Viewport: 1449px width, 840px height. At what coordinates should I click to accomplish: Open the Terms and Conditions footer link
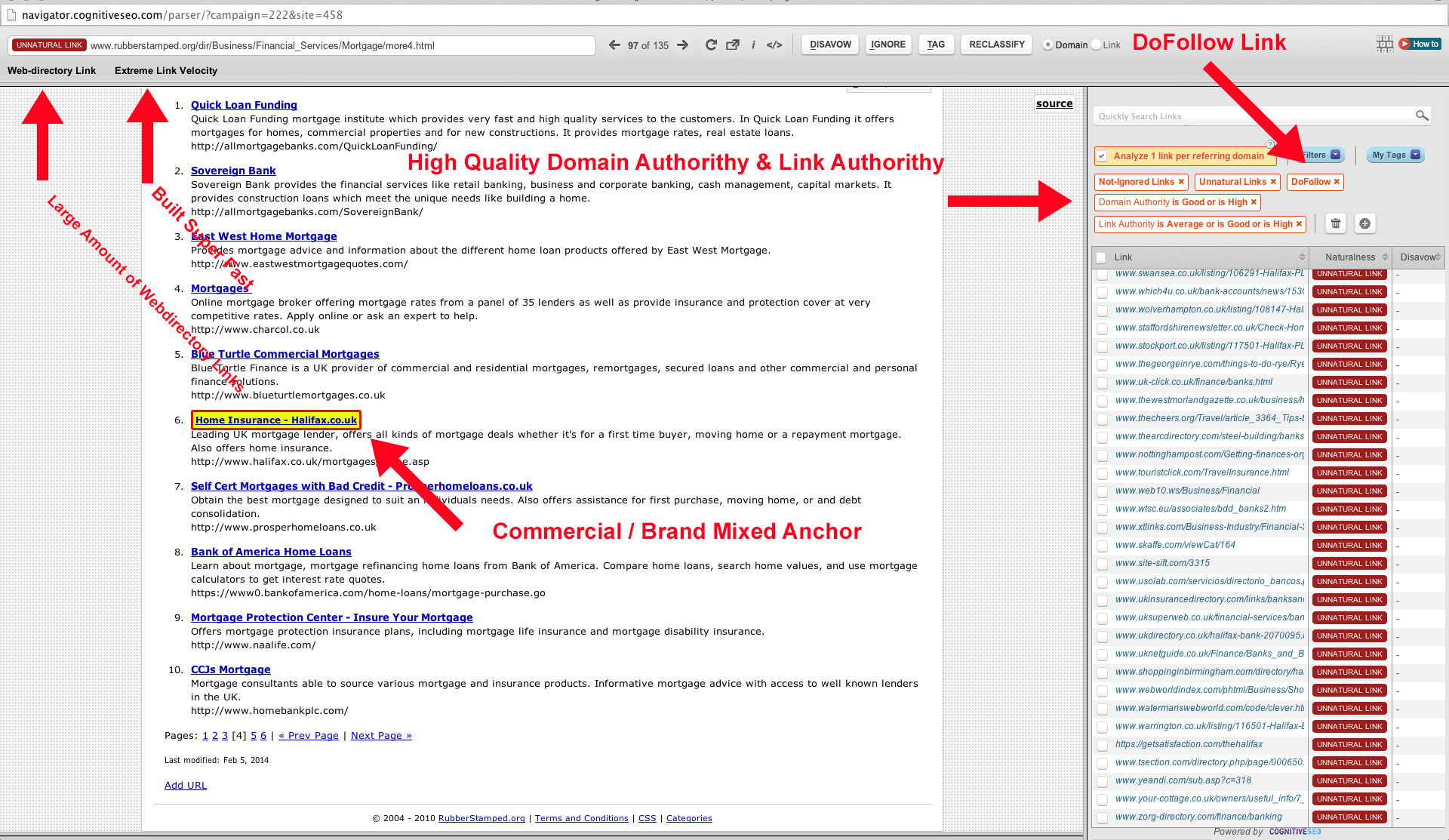point(581,818)
